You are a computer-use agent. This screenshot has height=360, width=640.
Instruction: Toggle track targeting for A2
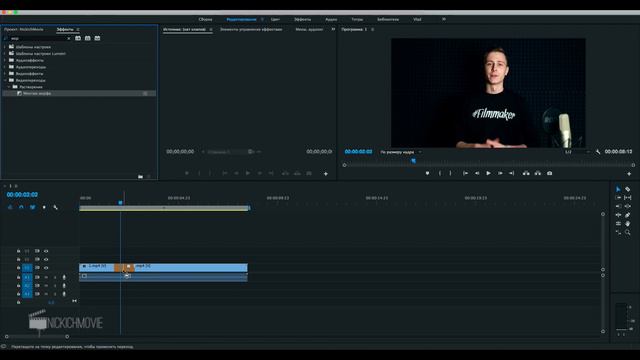pos(27,286)
